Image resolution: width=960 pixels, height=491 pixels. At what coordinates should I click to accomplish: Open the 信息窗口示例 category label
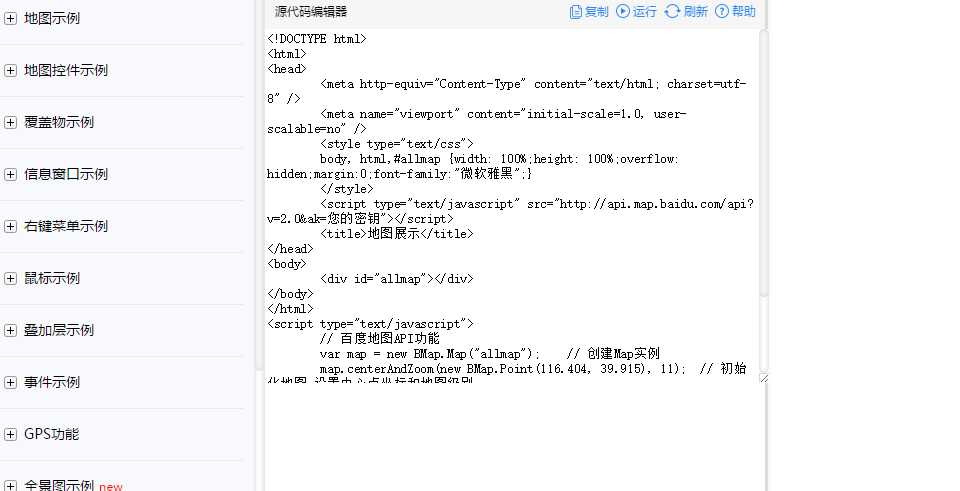pos(66,174)
